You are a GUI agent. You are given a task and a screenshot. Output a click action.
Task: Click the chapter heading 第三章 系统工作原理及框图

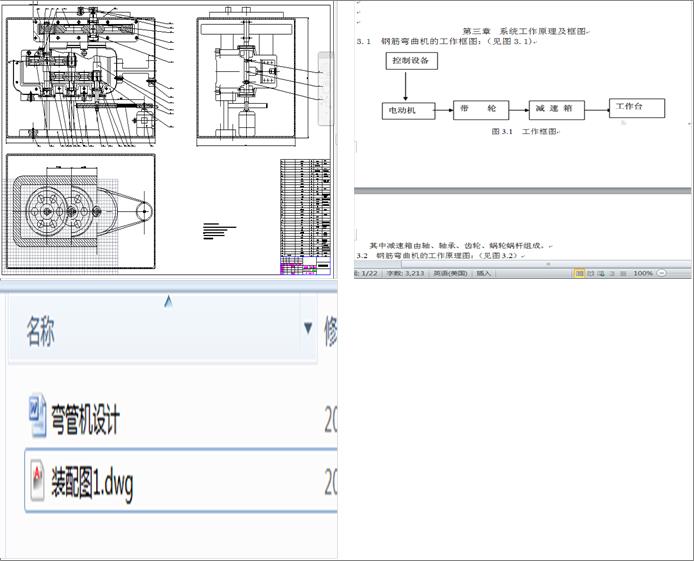click(x=525, y=31)
